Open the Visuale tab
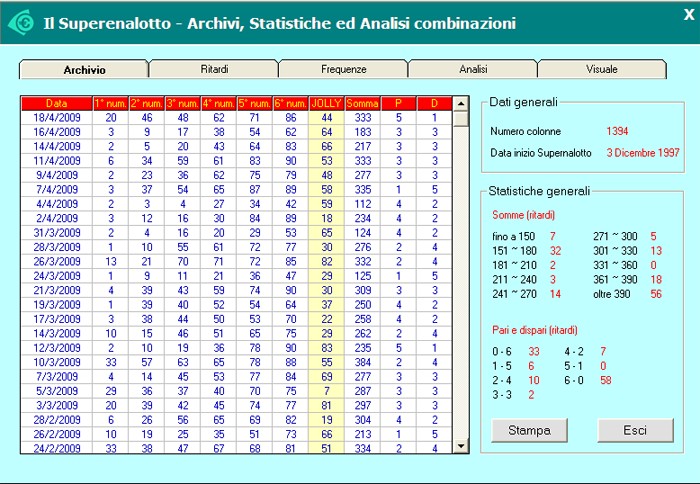The height and width of the screenshot is (484, 700). [602, 69]
